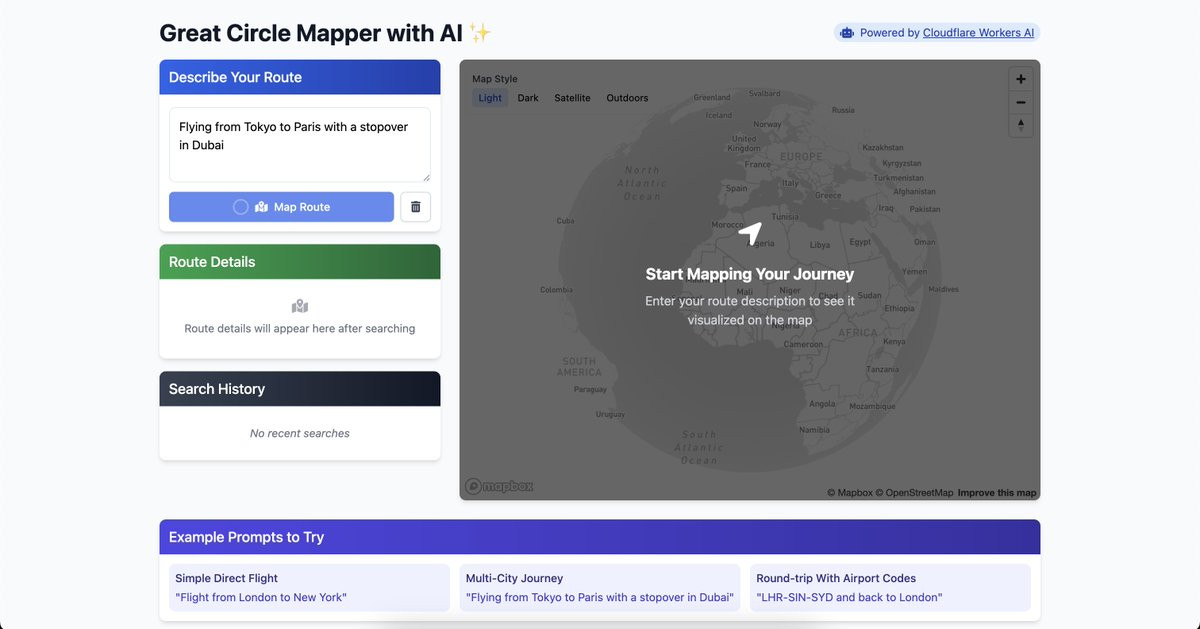Open the OpenStreetMap attribution link

pos(914,493)
